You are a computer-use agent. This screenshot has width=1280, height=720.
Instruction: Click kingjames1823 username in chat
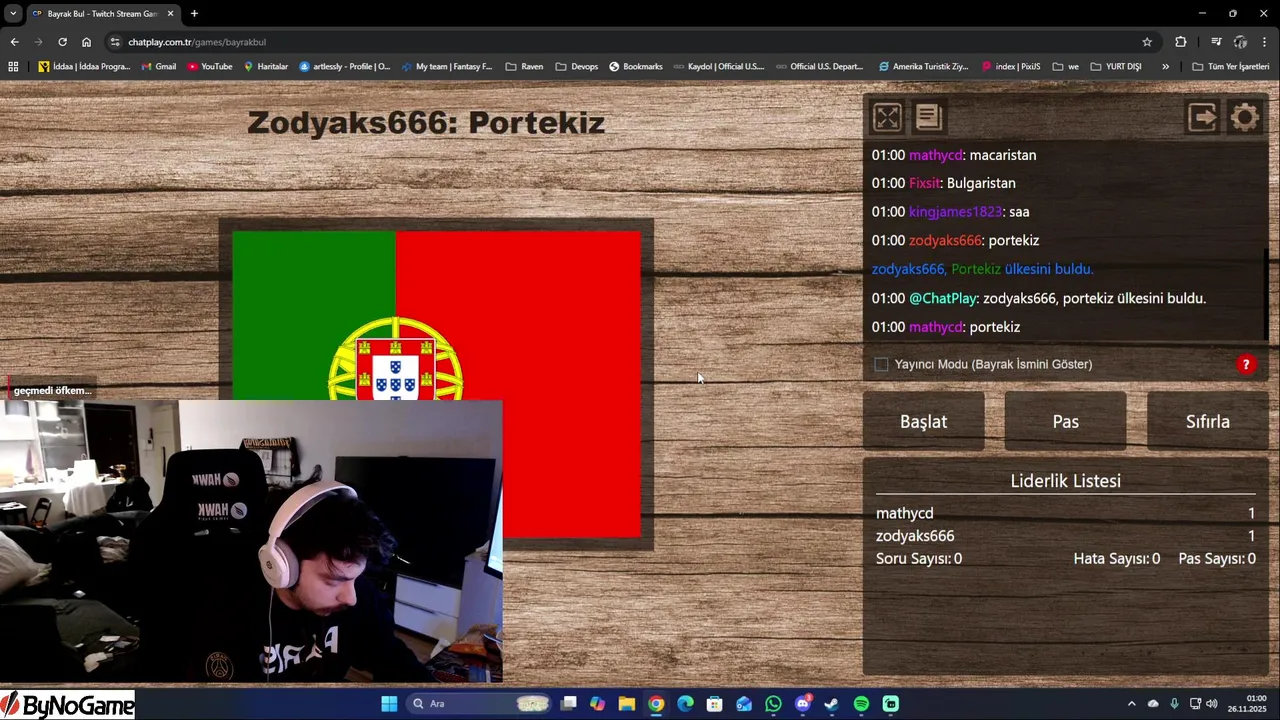(954, 212)
